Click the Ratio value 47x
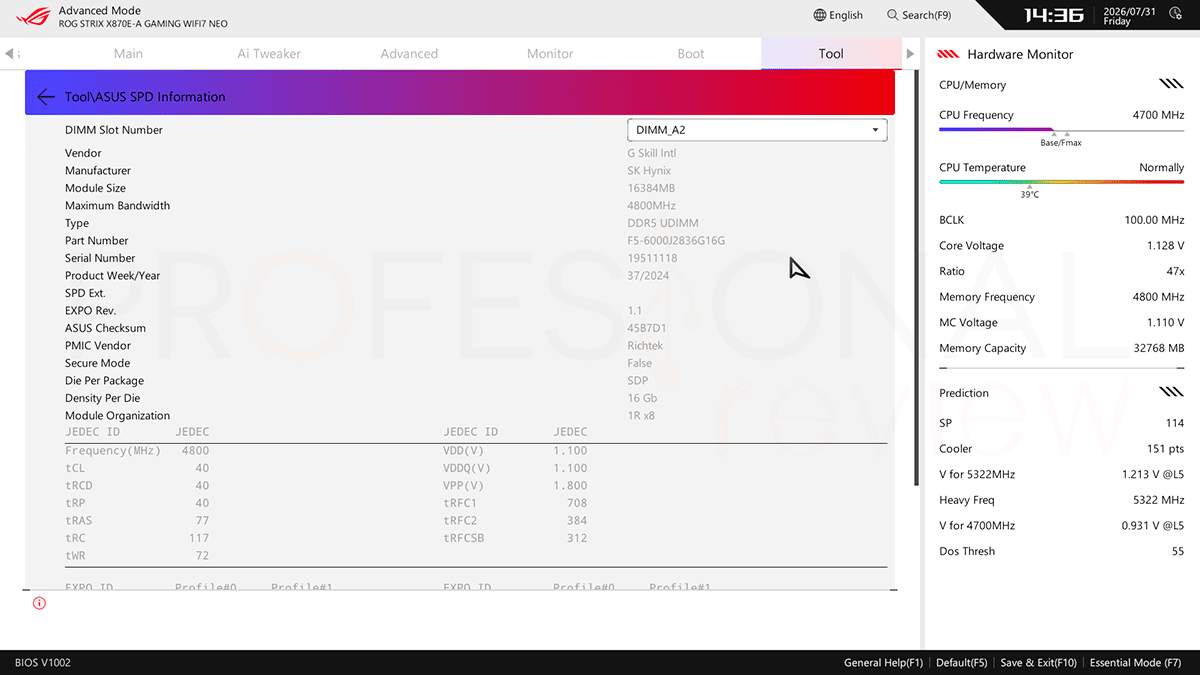Viewport: 1200px width, 675px height. [x=1175, y=271]
